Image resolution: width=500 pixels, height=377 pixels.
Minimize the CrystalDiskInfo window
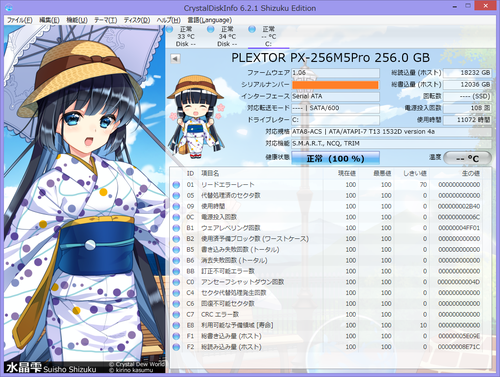(x=455, y=7)
